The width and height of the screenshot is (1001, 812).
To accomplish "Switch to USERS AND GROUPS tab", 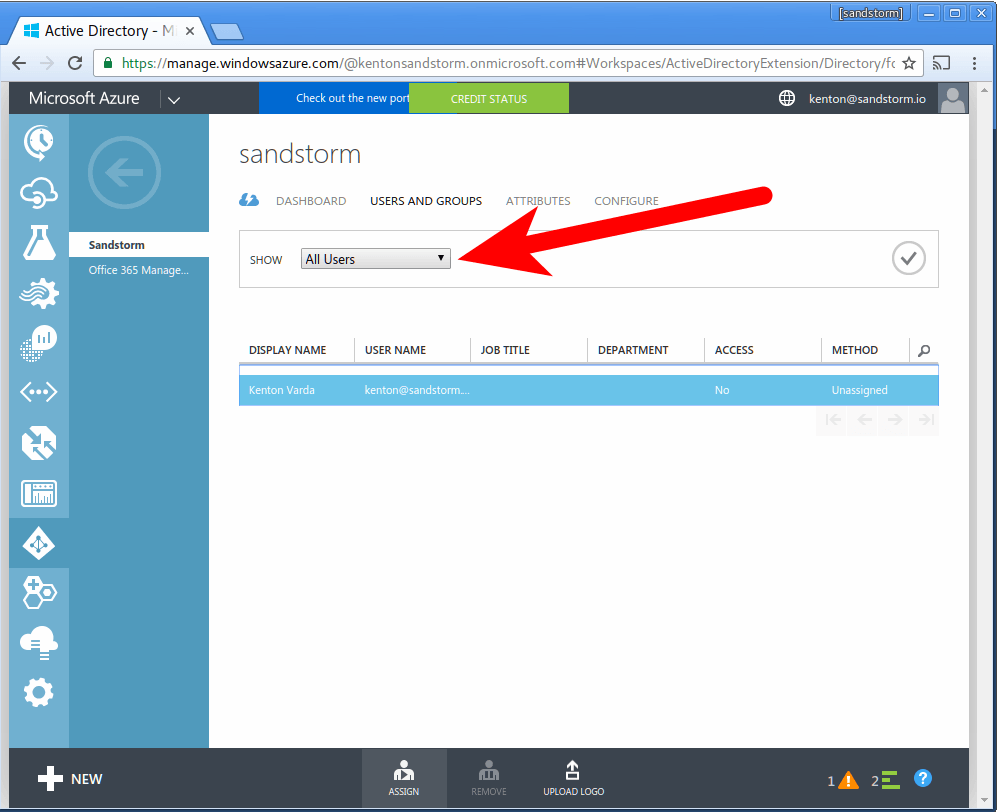I will [426, 201].
